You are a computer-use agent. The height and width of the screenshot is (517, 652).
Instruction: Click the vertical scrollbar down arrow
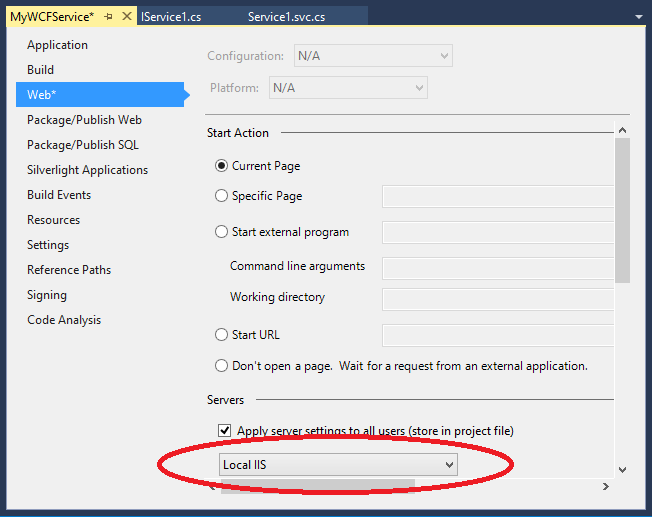click(x=622, y=470)
